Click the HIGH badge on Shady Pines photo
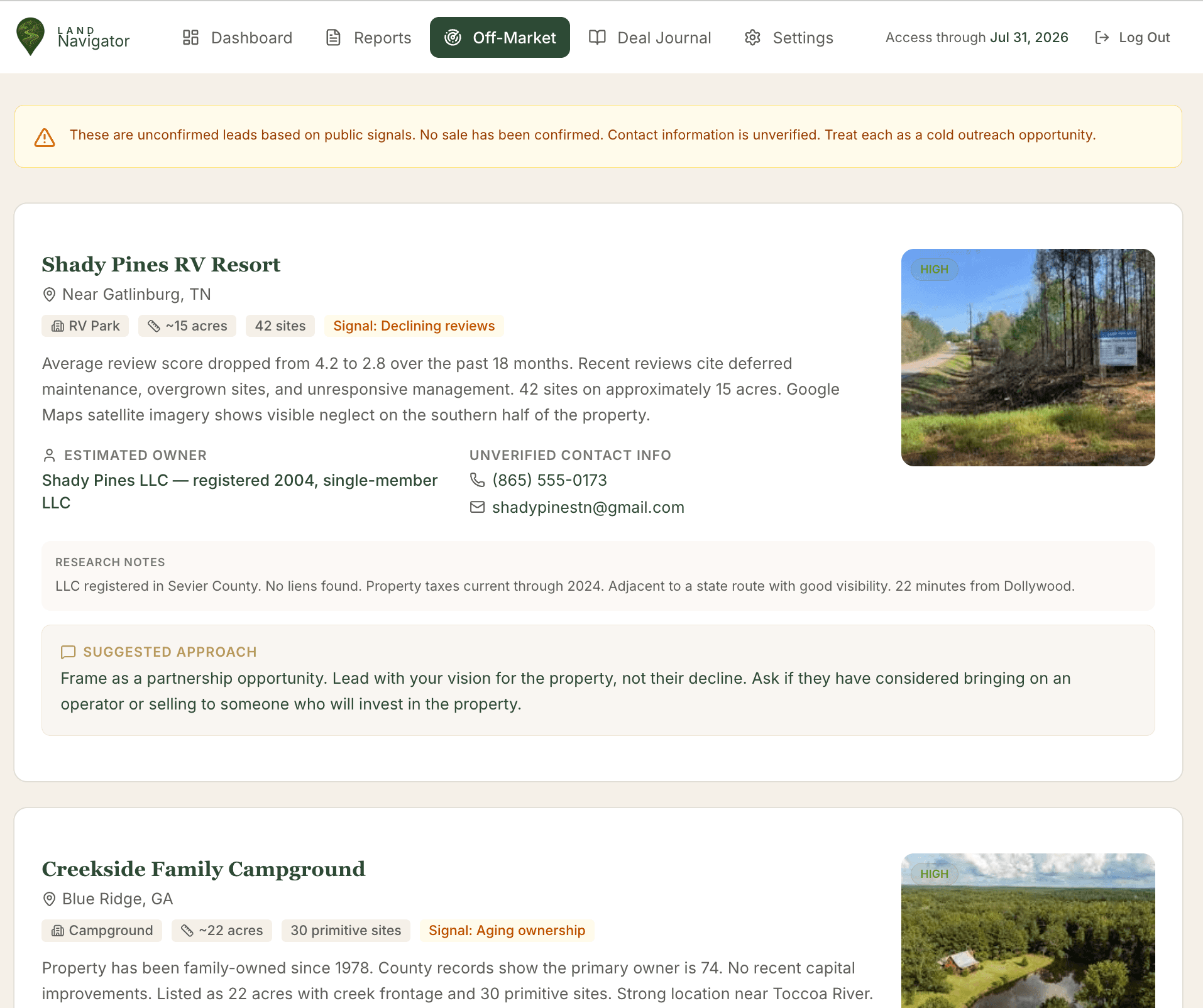This screenshot has width=1203, height=1008. click(x=934, y=270)
